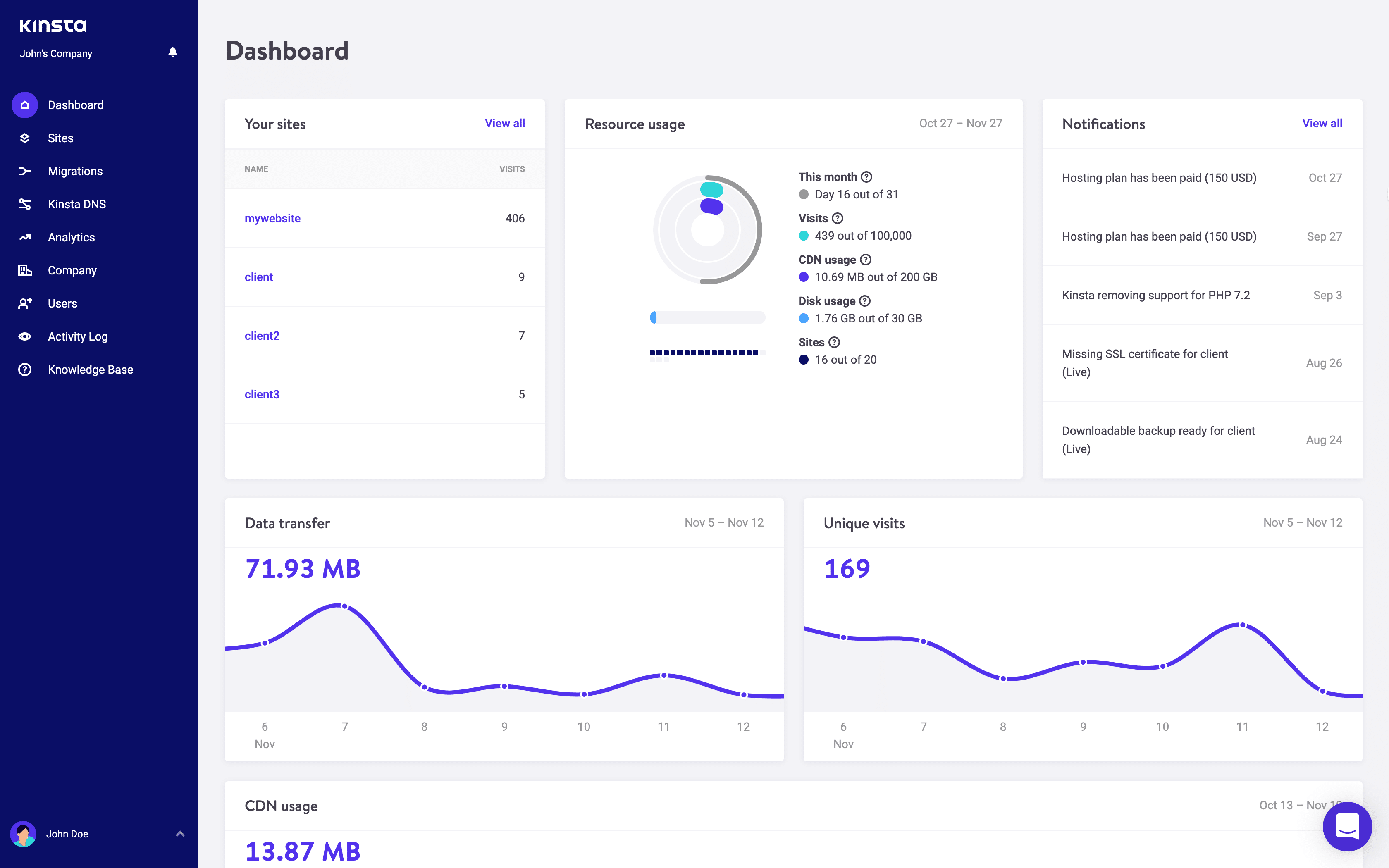Expand the John Doe user menu
The width and height of the screenshot is (1389, 868).
coord(180,834)
